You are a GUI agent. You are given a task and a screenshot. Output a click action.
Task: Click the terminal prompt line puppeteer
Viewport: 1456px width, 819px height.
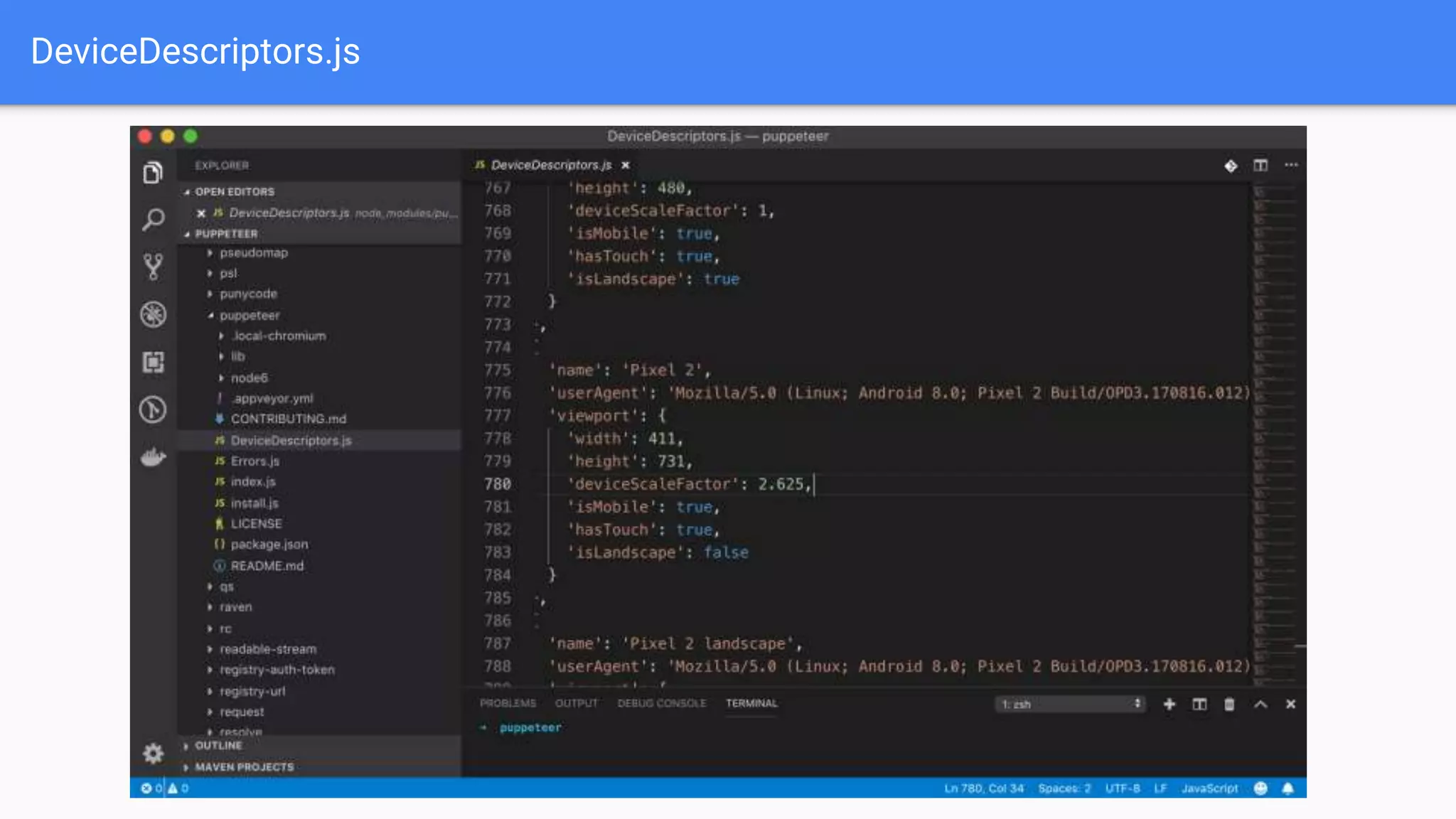coord(530,728)
